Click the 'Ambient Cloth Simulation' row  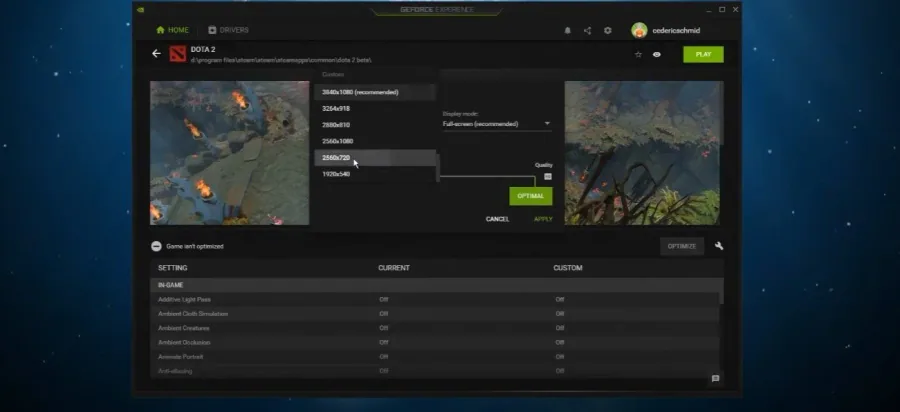[x=435, y=314]
